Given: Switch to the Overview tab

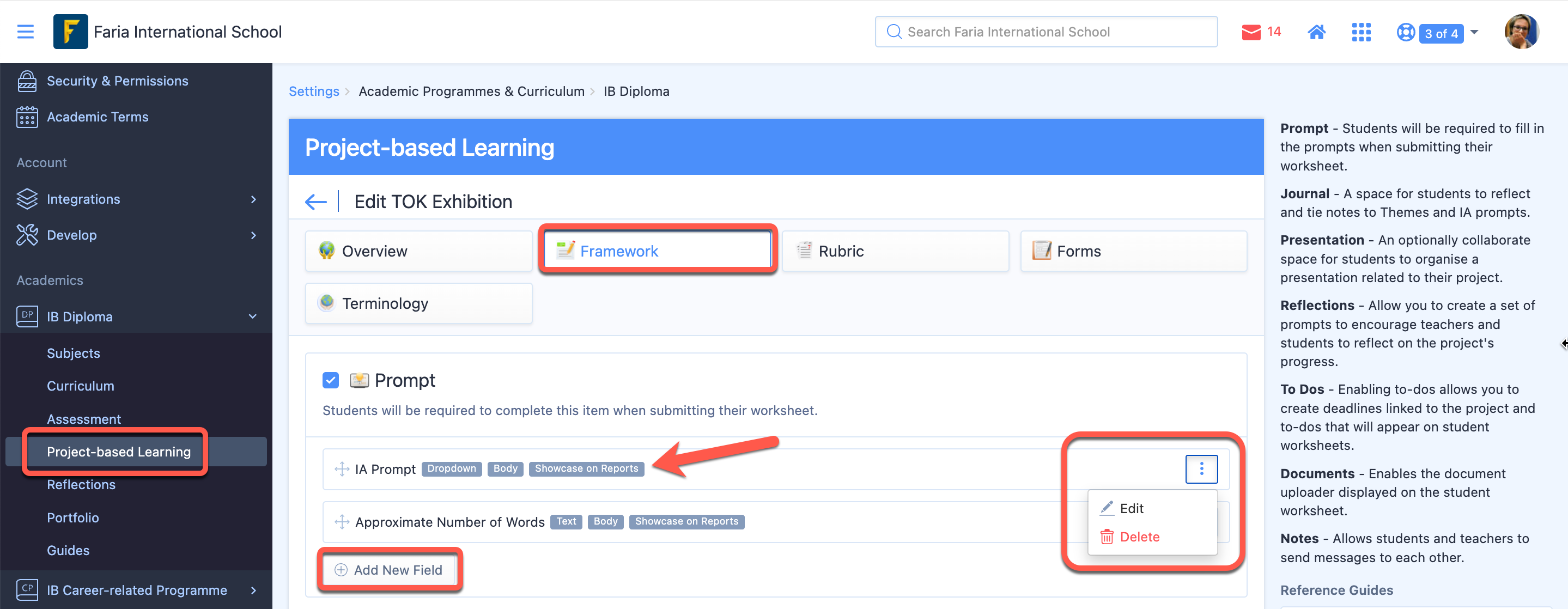Looking at the screenshot, I should [419, 251].
